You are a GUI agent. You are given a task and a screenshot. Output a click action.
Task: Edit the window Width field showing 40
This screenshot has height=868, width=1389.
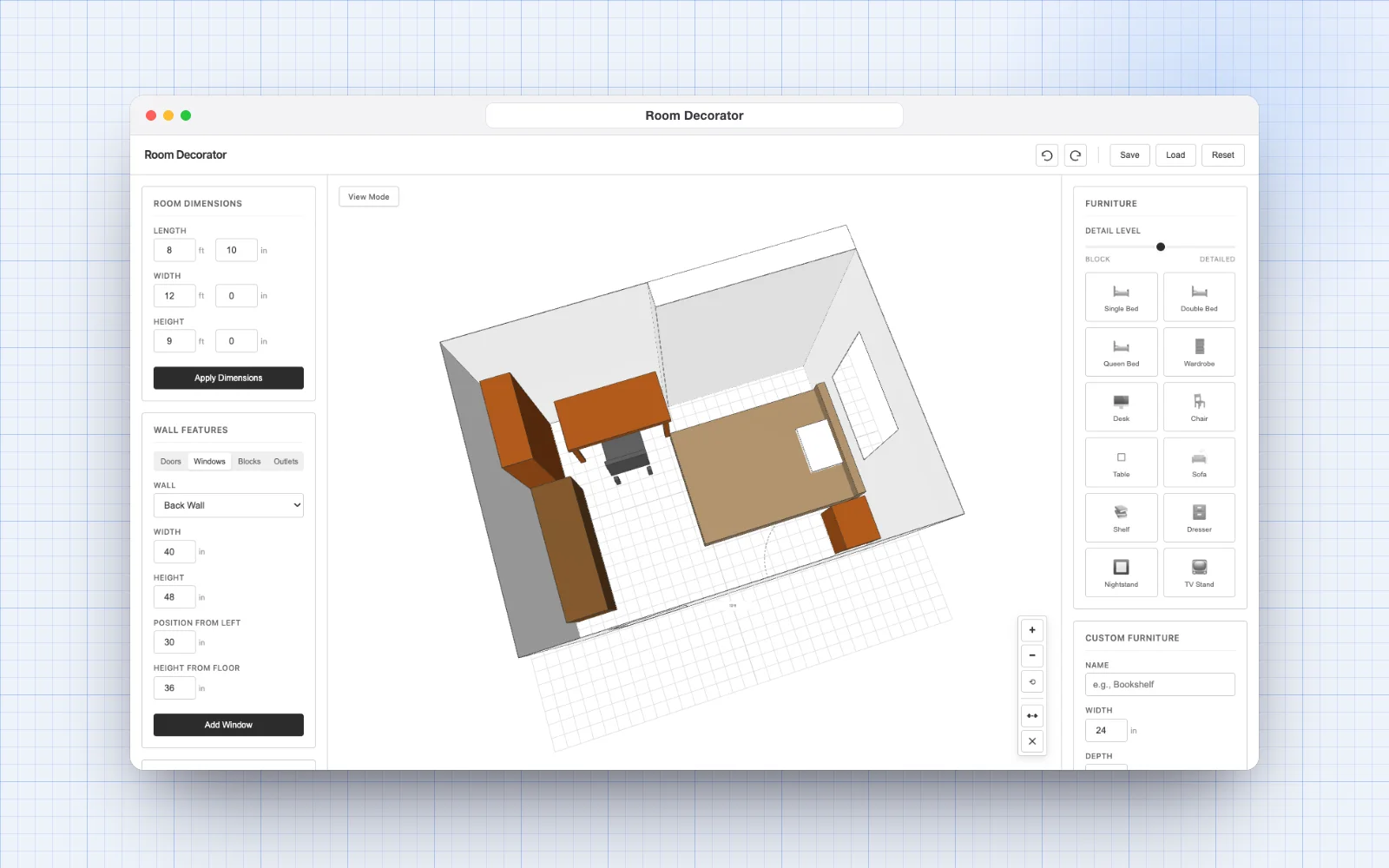coord(174,552)
